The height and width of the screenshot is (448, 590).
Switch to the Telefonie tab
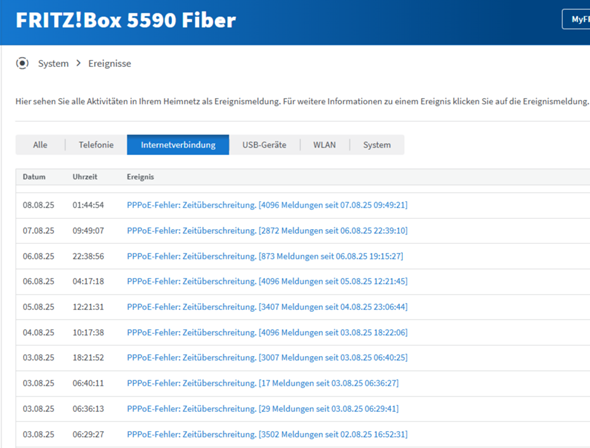[96, 145]
